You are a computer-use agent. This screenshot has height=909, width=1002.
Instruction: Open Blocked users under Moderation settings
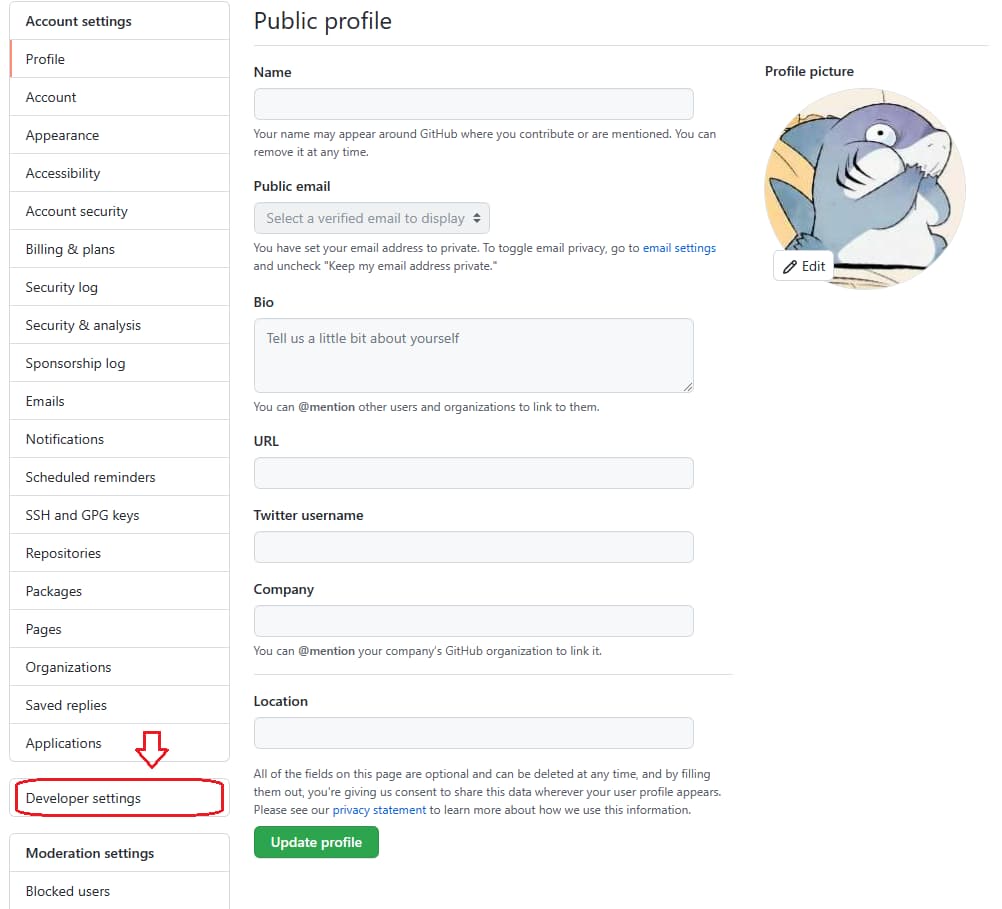pyautogui.click(x=119, y=890)
